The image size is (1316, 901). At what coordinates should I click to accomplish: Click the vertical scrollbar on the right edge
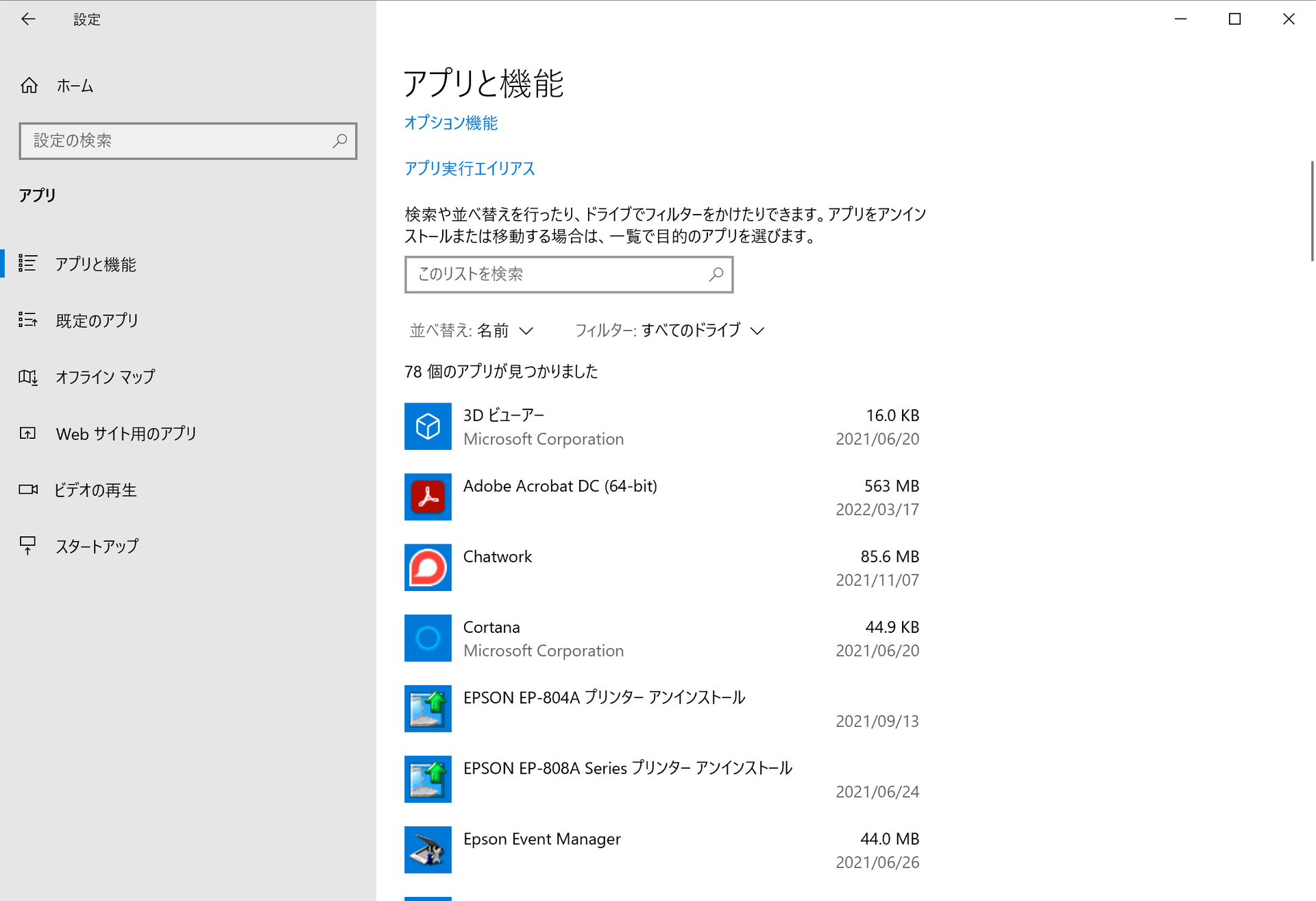pyautogui.click(x=1312, y=211)
